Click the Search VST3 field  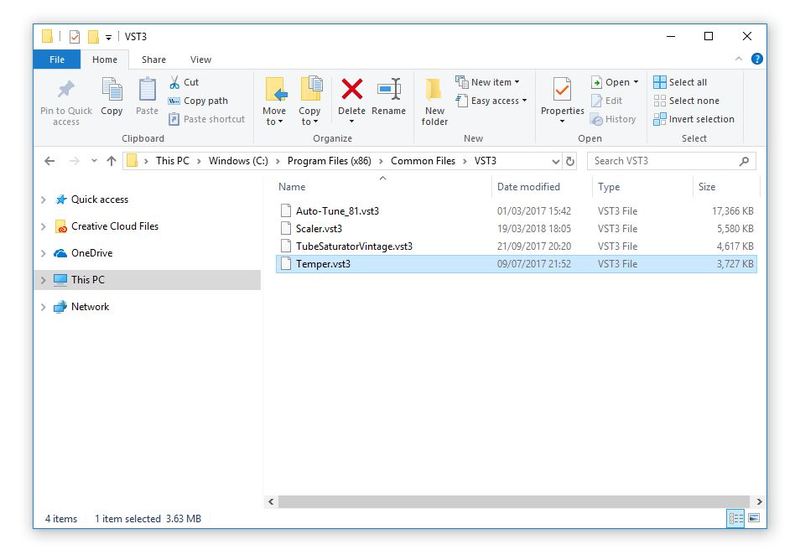click(660, 161)
